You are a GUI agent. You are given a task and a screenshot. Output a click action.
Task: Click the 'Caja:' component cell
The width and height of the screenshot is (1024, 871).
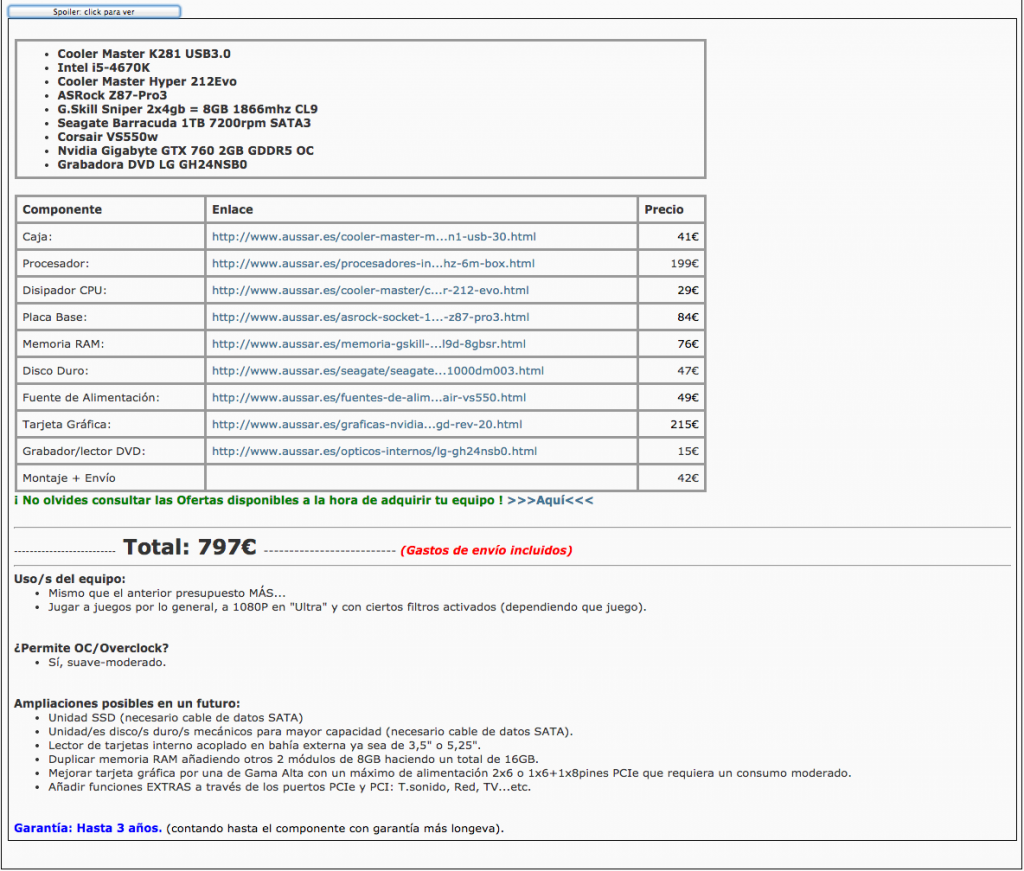[110, 236]
